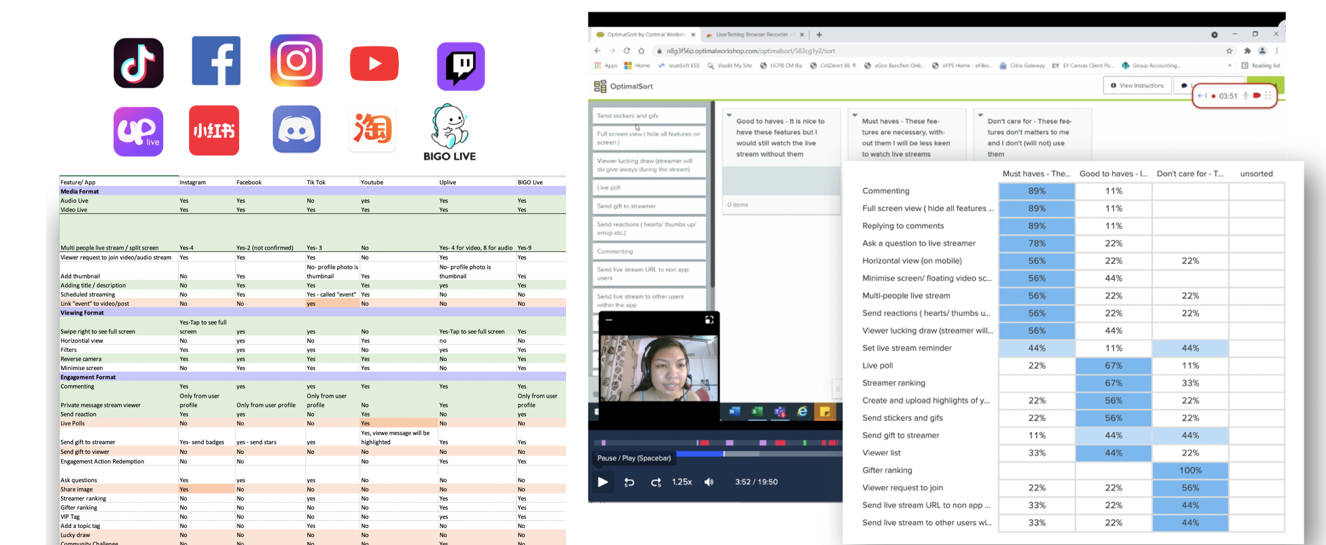The image size is (1326, 545).
Task: Change the 1.25x playback speed
Action: tap(682, 482)
